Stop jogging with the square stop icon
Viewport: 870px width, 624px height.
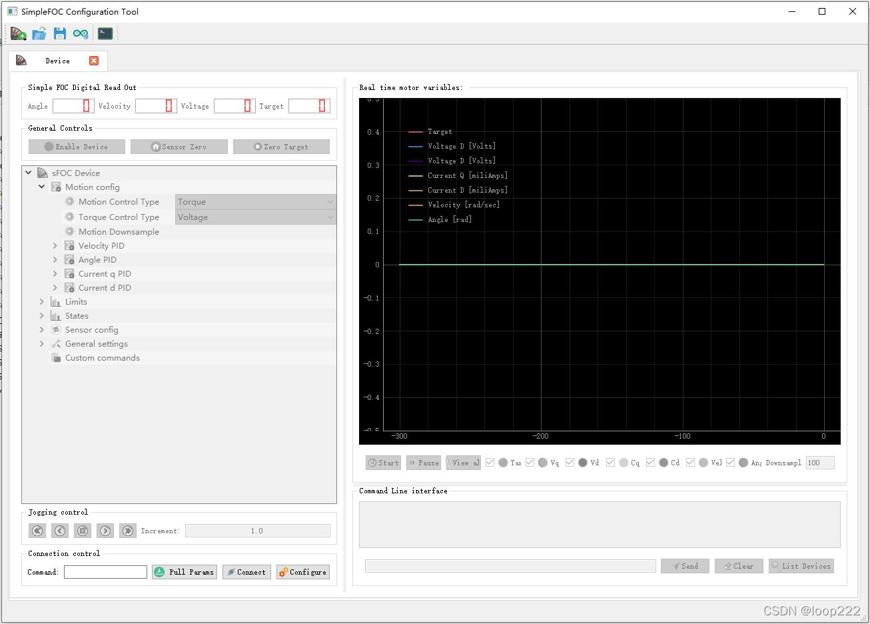click(83, 531)
